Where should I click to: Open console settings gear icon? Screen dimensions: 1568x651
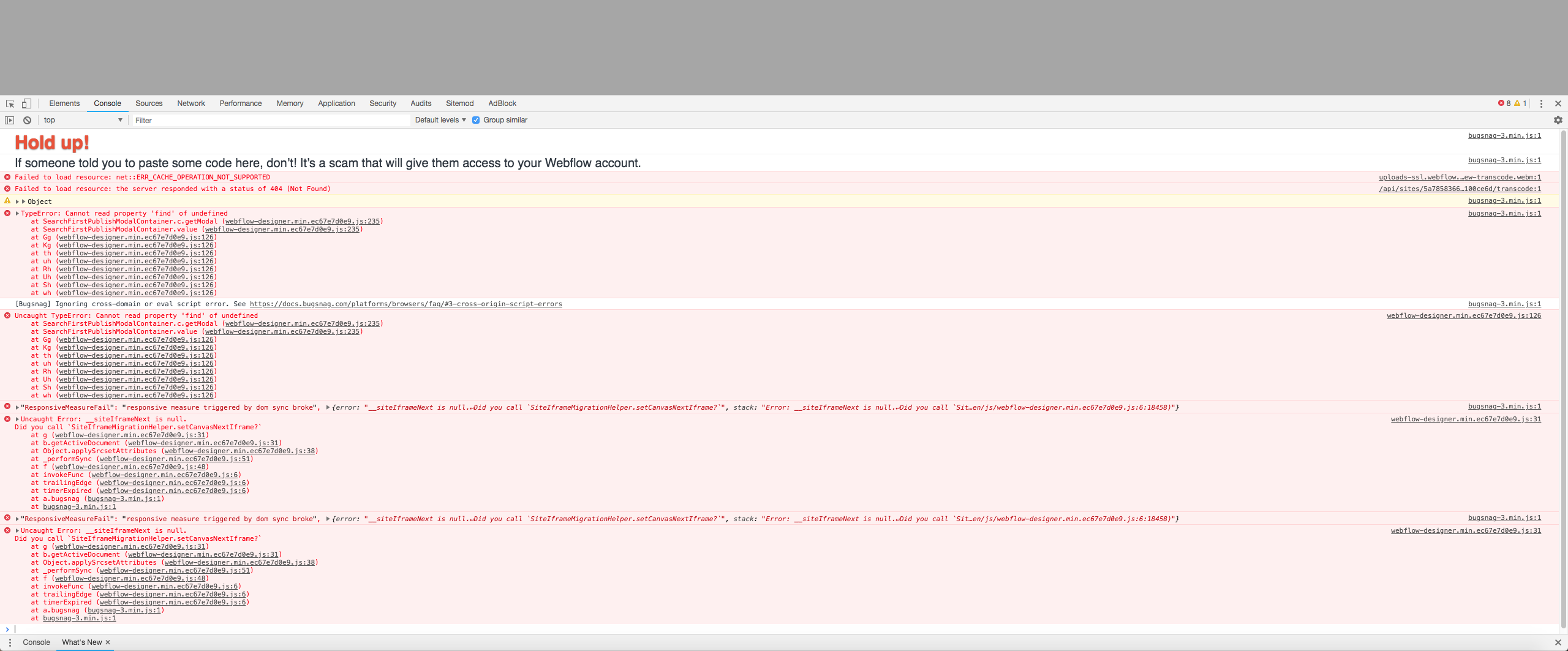1558,120
